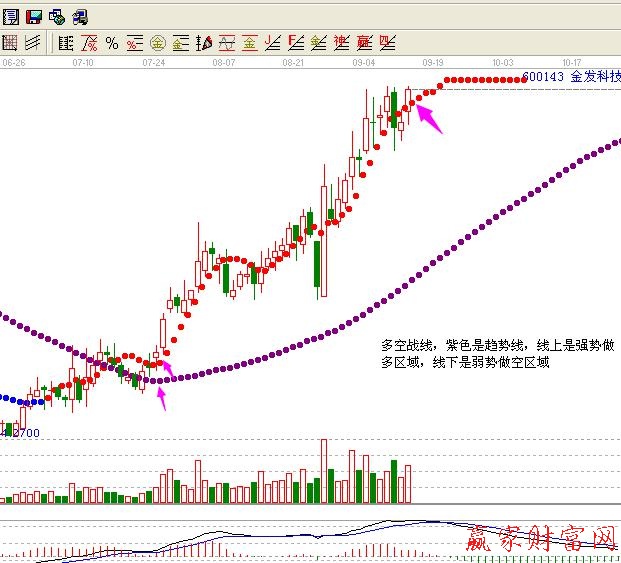Select the diagonal parallel lines drawing tool
The width and height of the screenshot is (621, 563).
[x=33, y=42]
